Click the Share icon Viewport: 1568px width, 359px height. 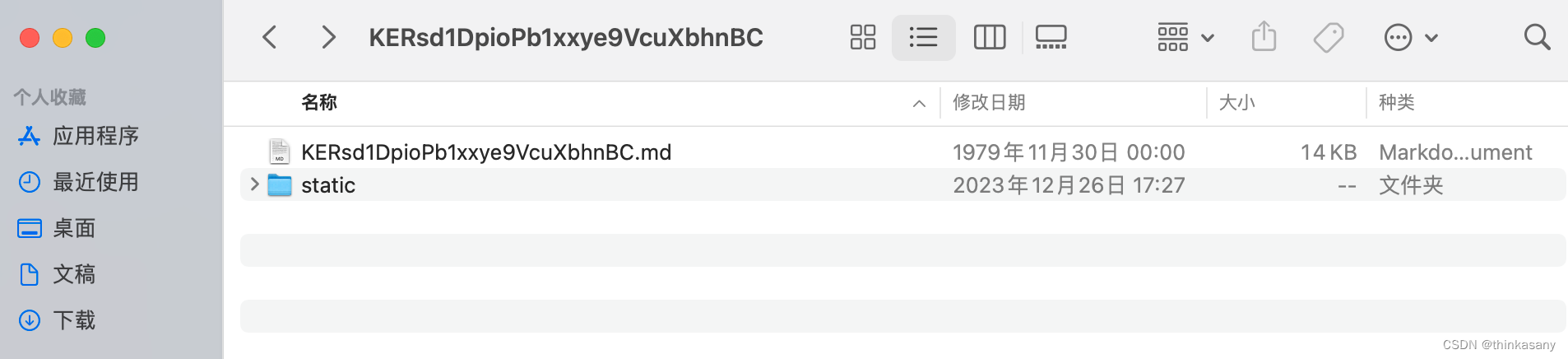click(1264, 37)
